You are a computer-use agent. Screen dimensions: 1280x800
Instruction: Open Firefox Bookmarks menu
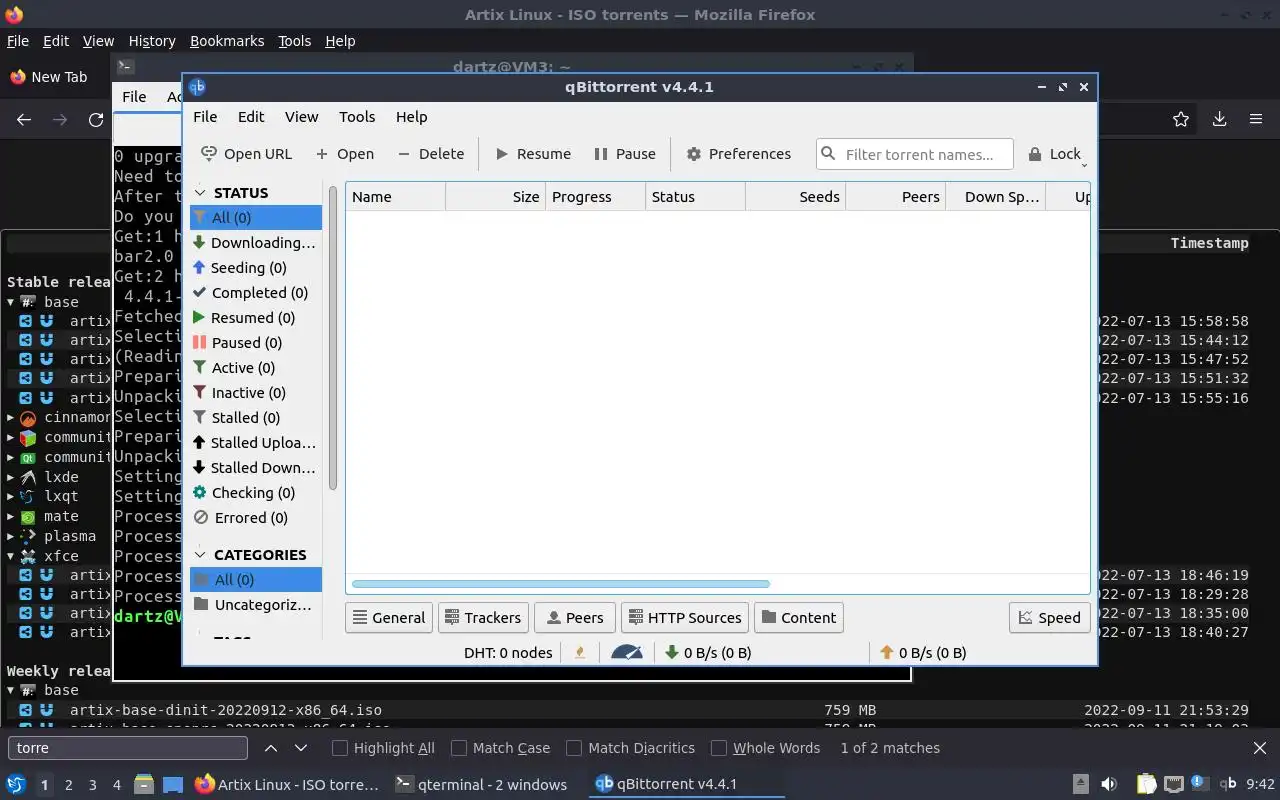pos(227,41)
